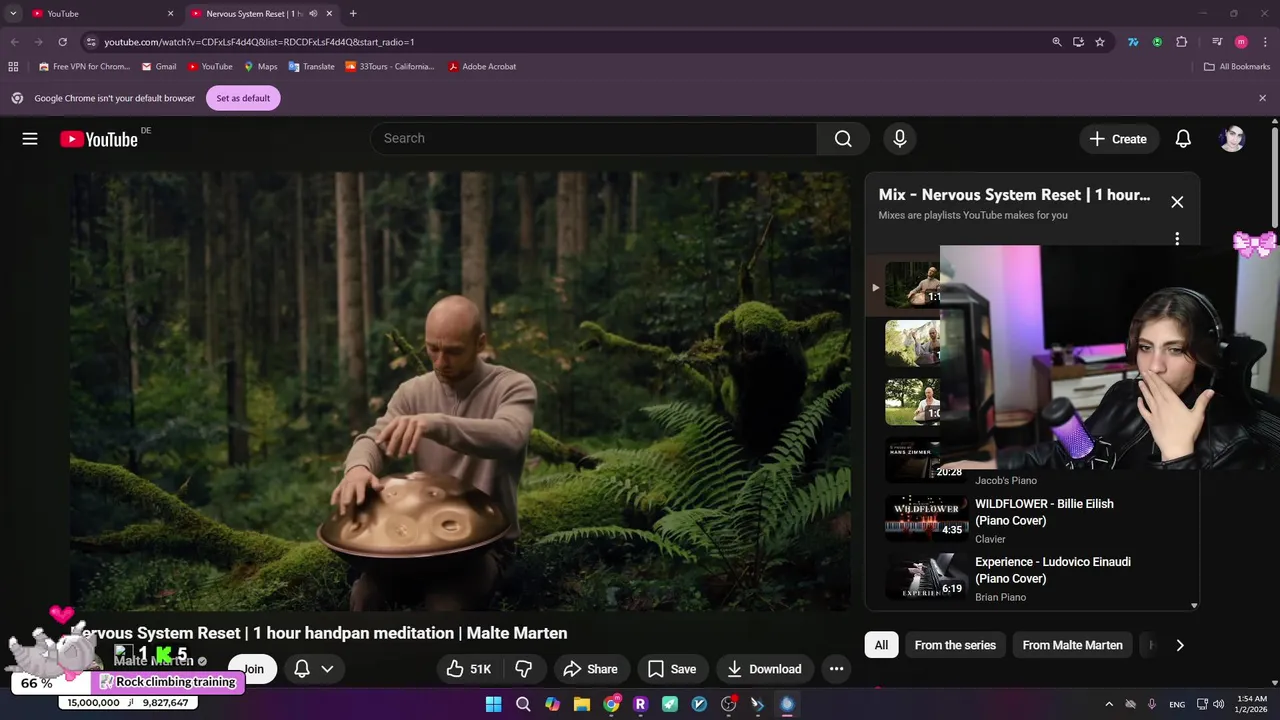Open Chrome profile avatar in toolbar
This screenshot has height=720, width=1280.
click(1241, 42)
